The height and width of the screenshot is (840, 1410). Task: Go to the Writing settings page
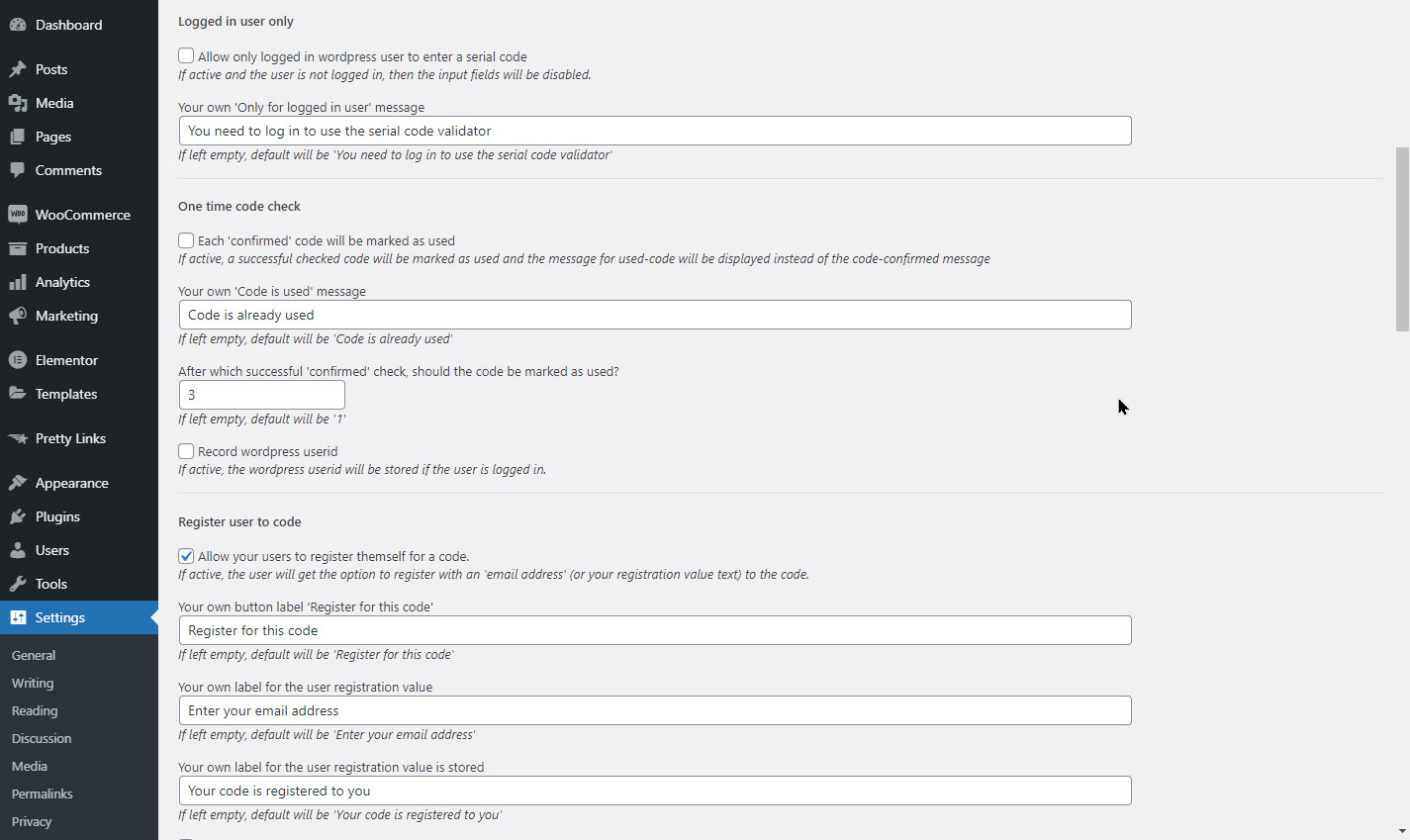pos(33,683)
